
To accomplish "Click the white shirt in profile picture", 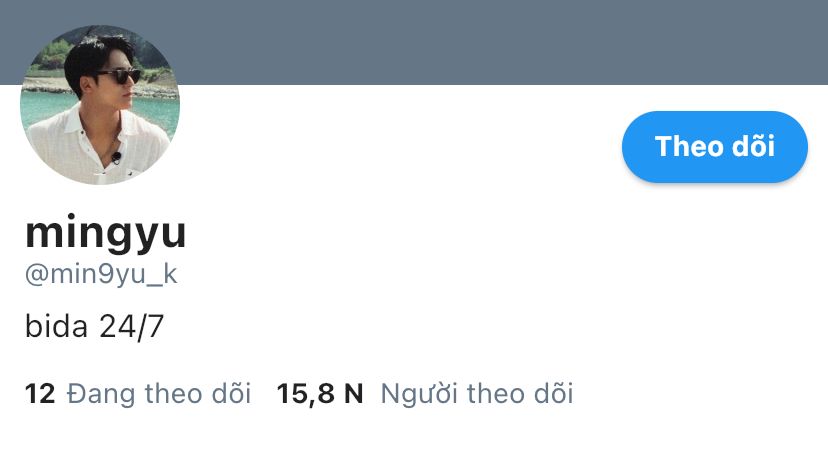I will coord(98,145).
